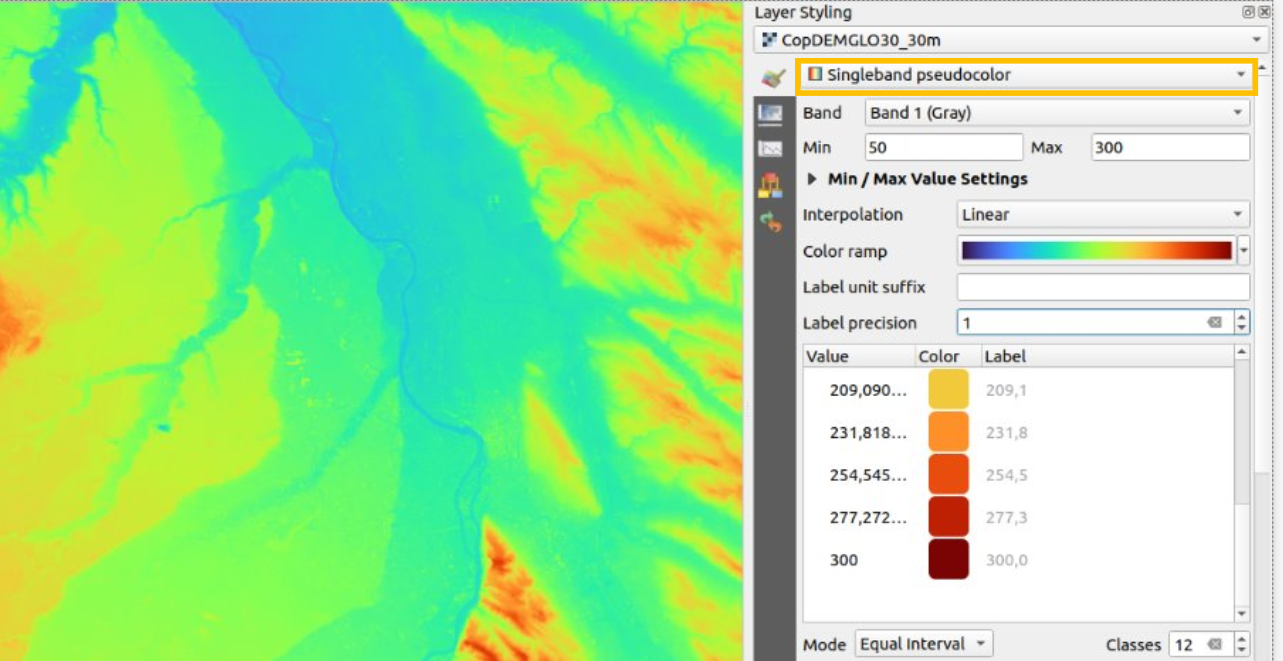Open the Linear interpolation dropdown
Viewport: 1283px width, 661px height.
(1102, 215)
